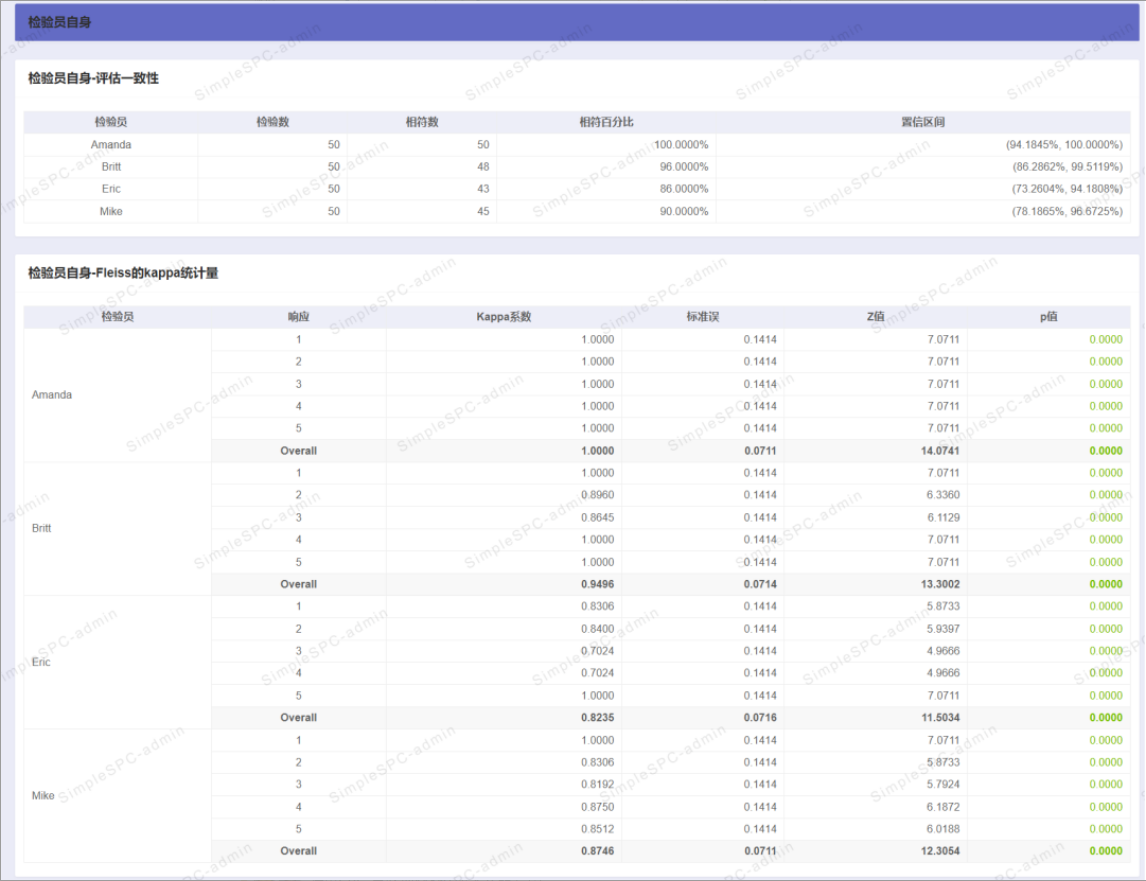The image size is (1146, 881).
Task: Select Eric's Overall Kappa value 0.8235
Action: pos(597,718)
